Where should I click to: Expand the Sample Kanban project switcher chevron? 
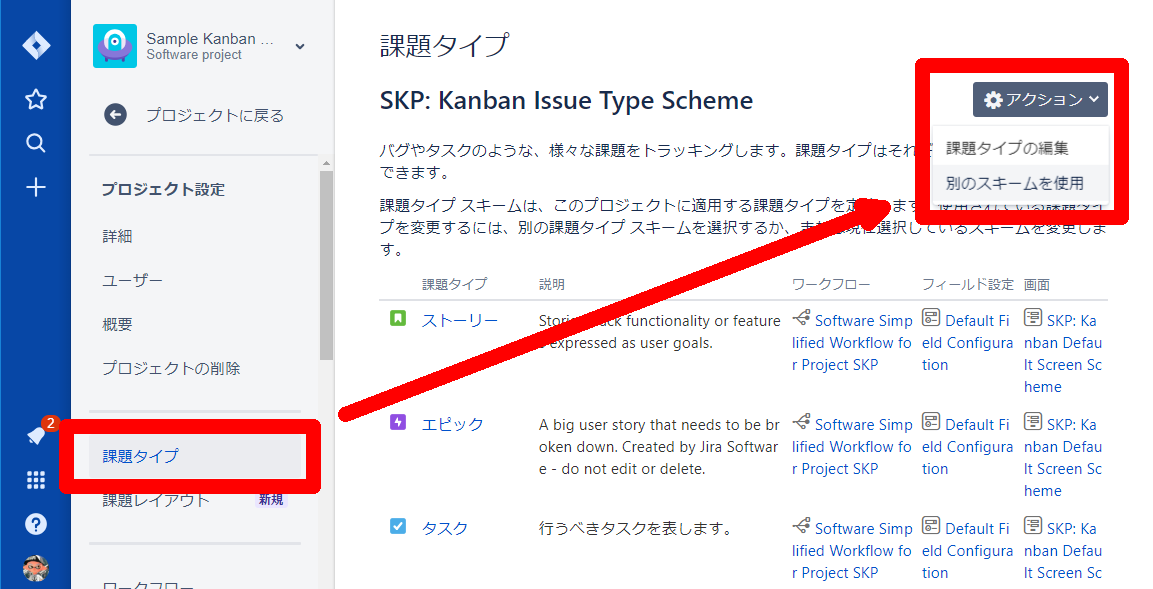300,46
